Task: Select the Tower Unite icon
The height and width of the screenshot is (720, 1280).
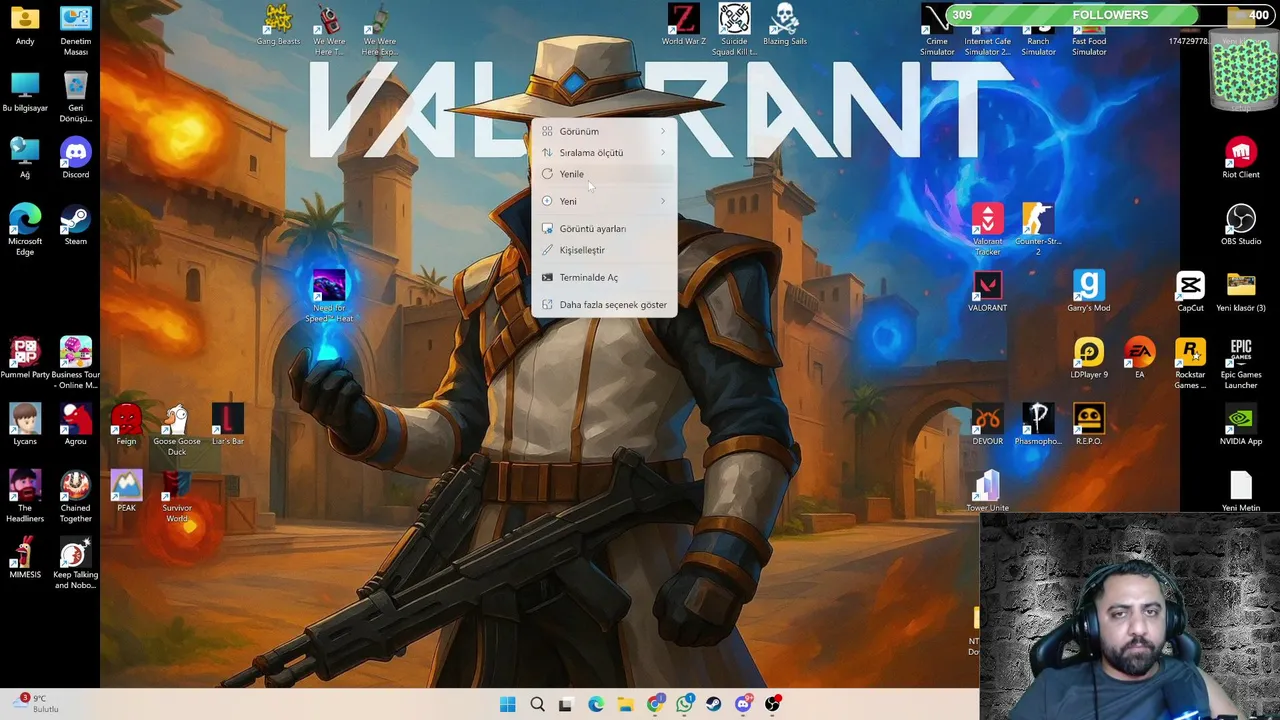Action: coord(987,492)
